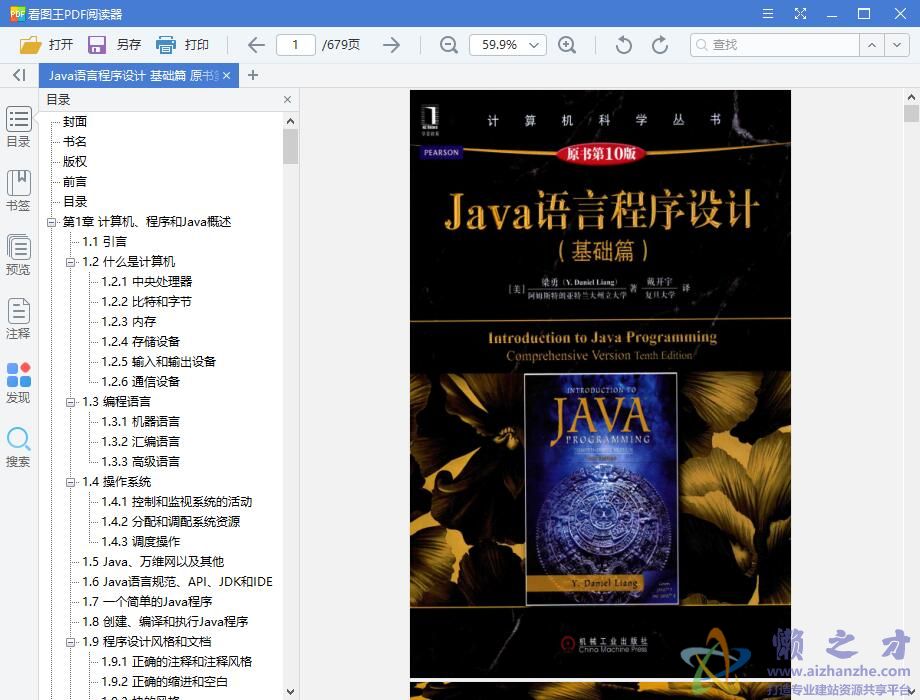The width and height of the screenshot is (920, 700).
Task: Click the magnifier icon in the 查找 box
Action: coord(702,45)
